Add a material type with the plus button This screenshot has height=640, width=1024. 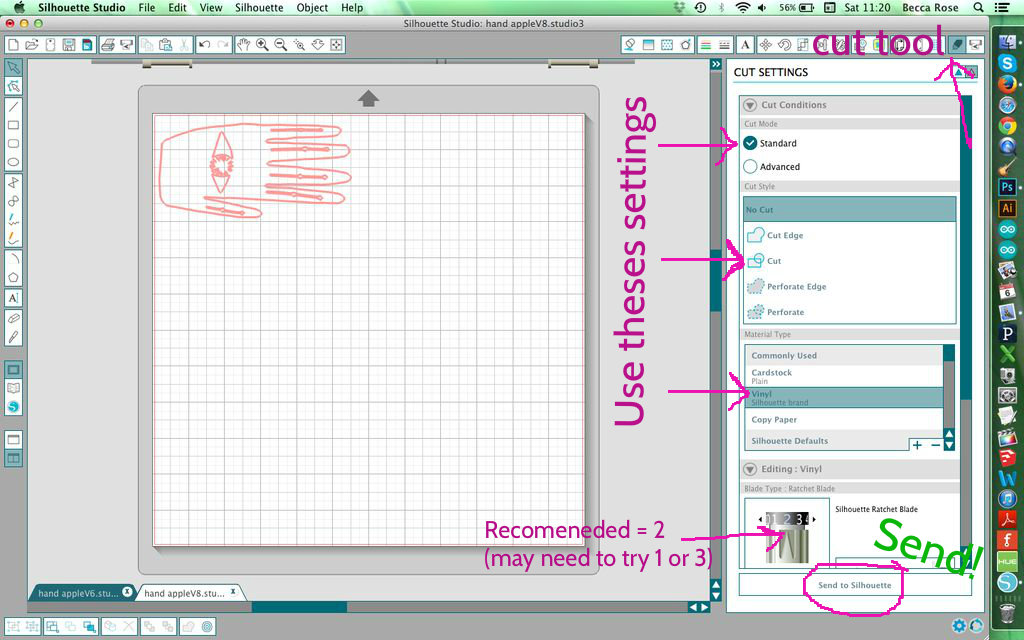pyautogui.click(x=917, y=445)
